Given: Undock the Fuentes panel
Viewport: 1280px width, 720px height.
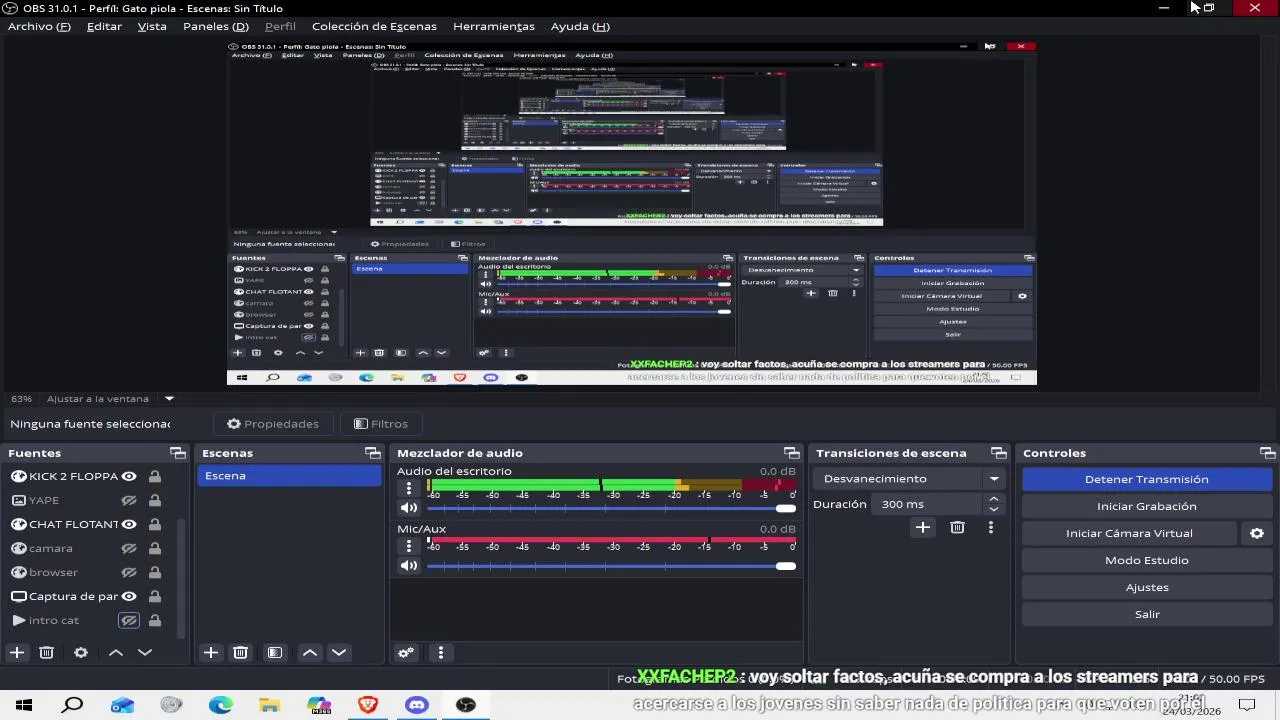Looking at the screenshot, I should 177,453.
